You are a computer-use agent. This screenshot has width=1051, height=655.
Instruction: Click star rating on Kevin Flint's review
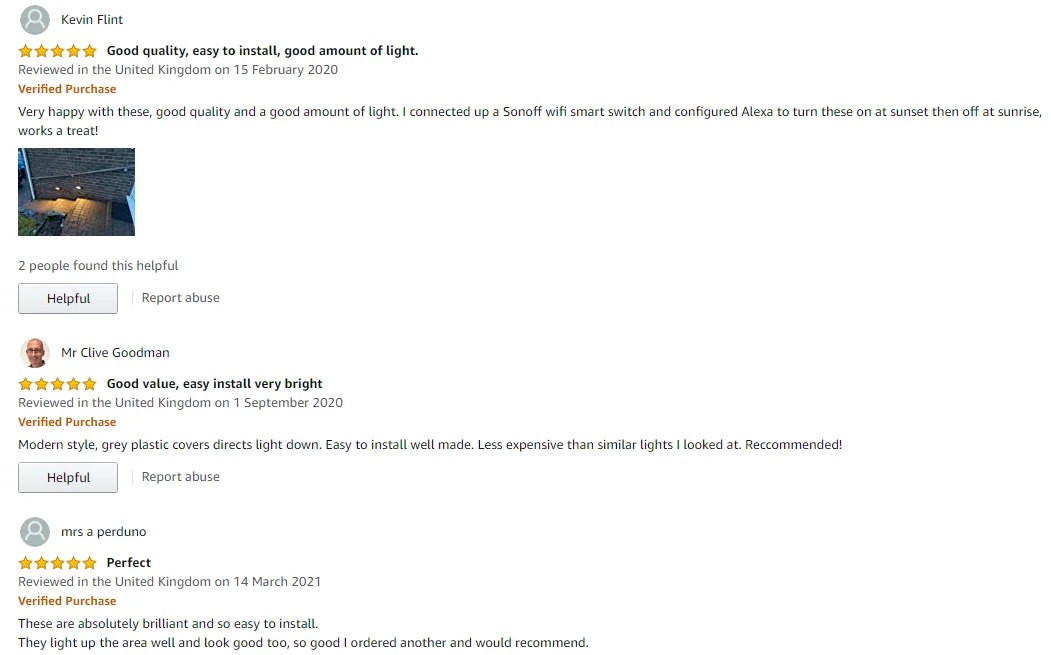point(57,51)
